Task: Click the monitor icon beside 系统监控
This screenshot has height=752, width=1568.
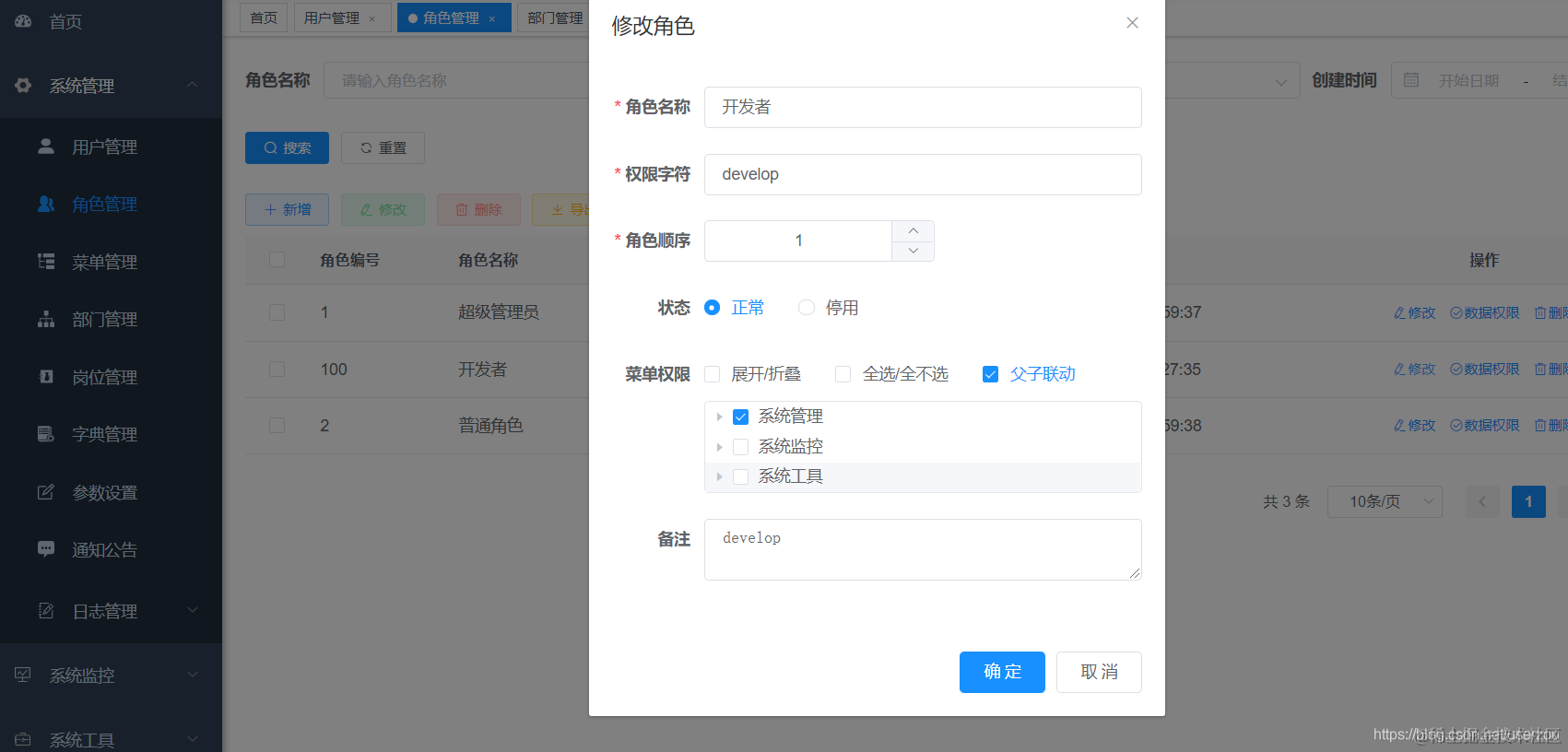Action: pos(23,675)
